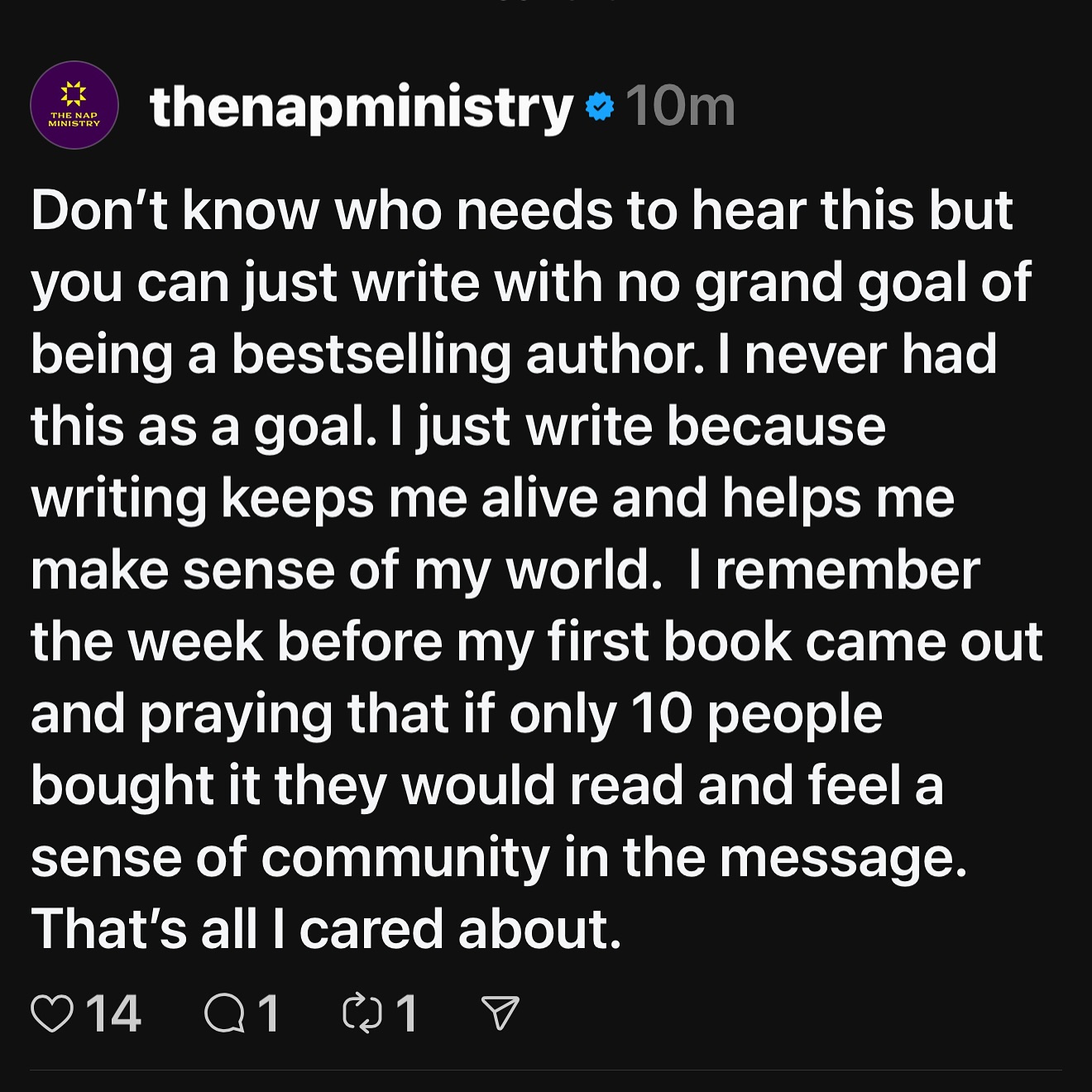Click the 10m timestamp
The width and height of the screenshot is (1092, 1092).
680,107
